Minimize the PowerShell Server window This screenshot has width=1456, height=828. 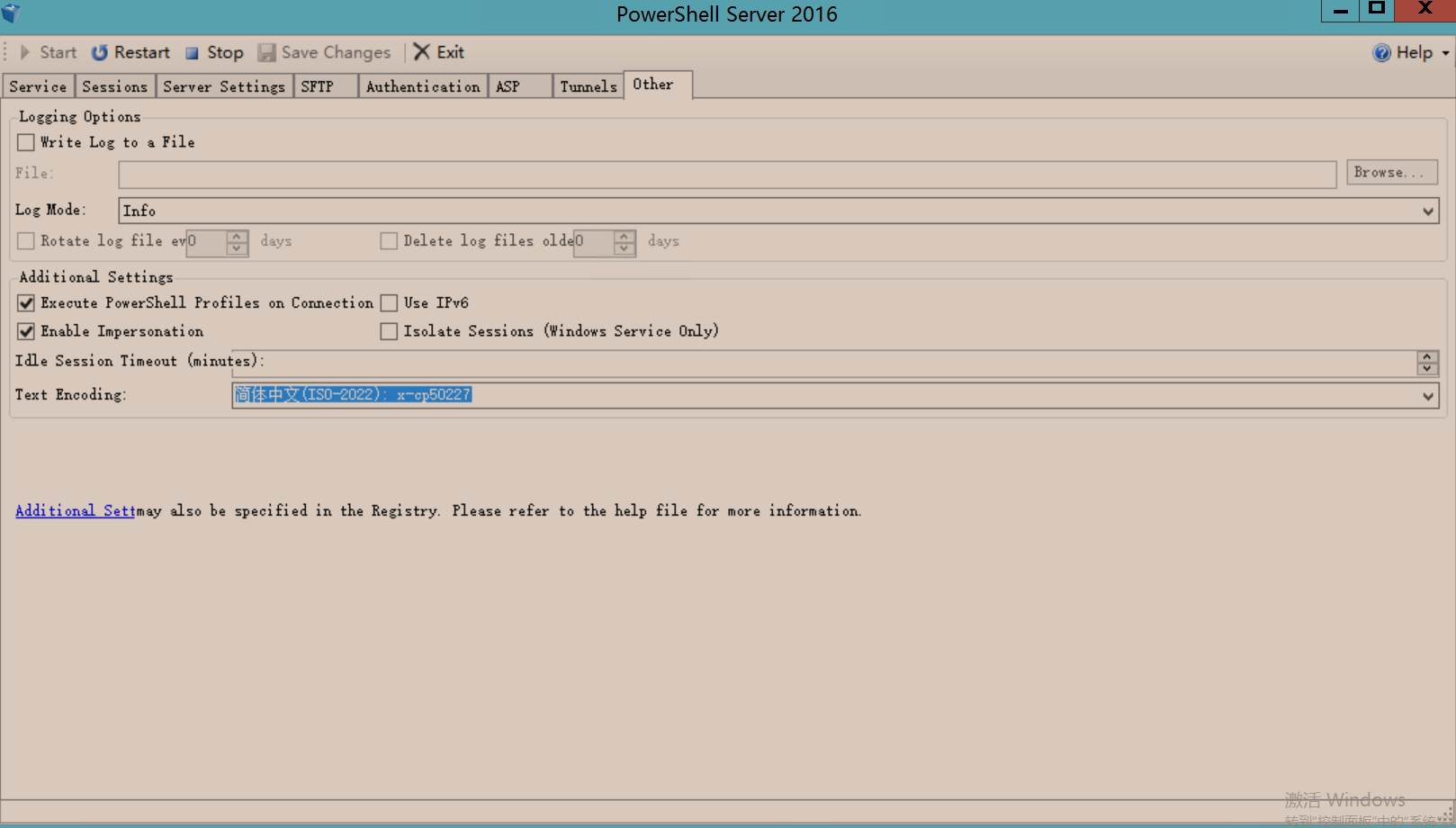[1340, 10]
